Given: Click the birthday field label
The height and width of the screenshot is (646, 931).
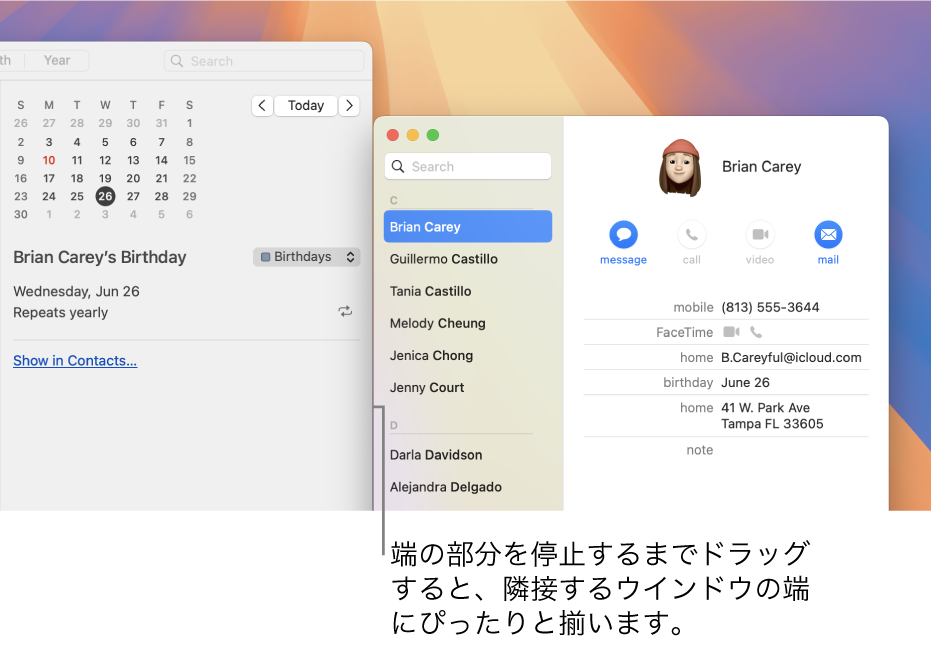Looking at the screenshot, I should click(688, 382).
